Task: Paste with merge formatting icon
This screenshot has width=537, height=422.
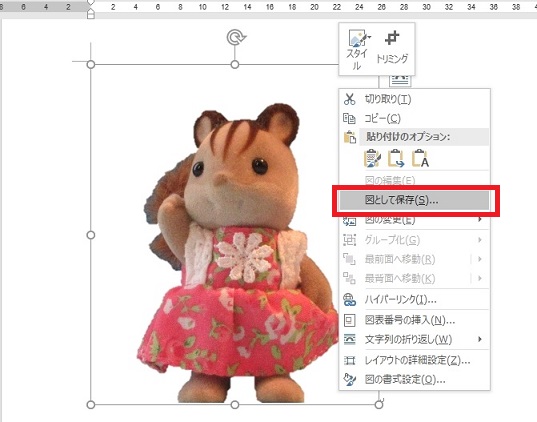Action: [396, 159]
